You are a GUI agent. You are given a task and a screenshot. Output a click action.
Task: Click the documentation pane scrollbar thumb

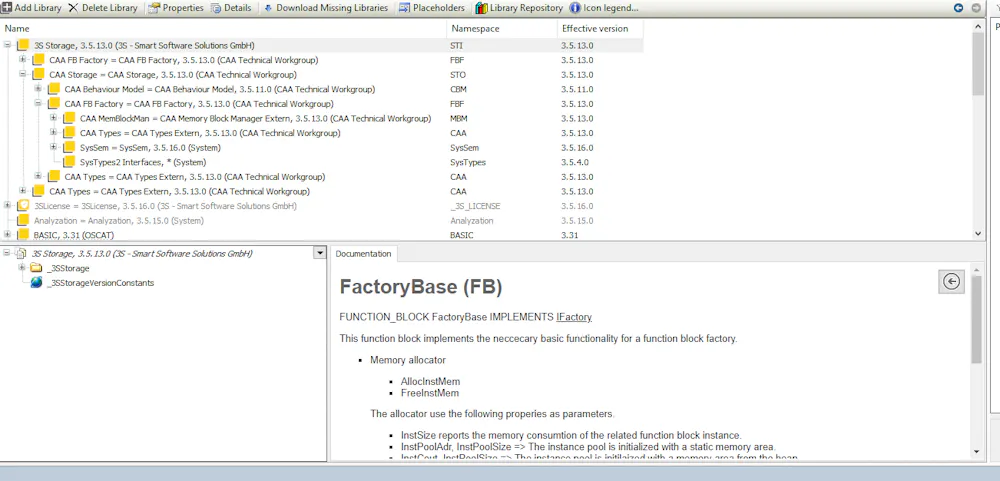(x=976, y=319)
